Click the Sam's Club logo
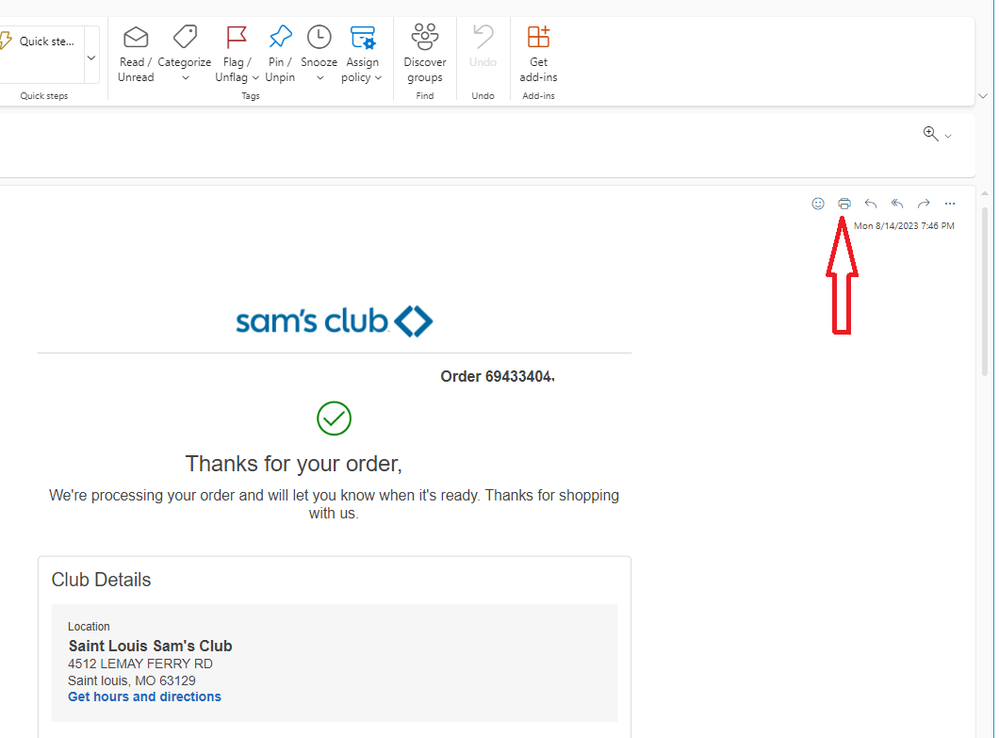Screen dimensions: 999x738 [x=334, y=321]
